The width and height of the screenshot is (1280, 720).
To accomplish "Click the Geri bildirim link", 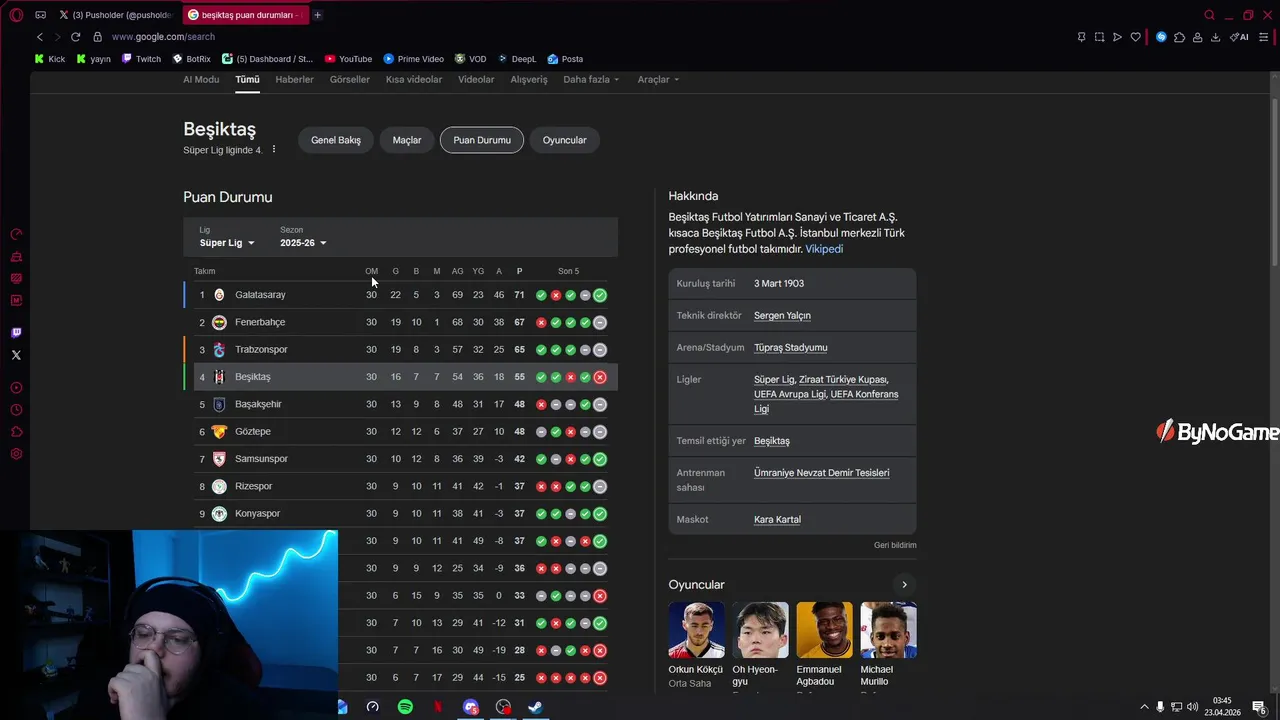I will [895, 545].
